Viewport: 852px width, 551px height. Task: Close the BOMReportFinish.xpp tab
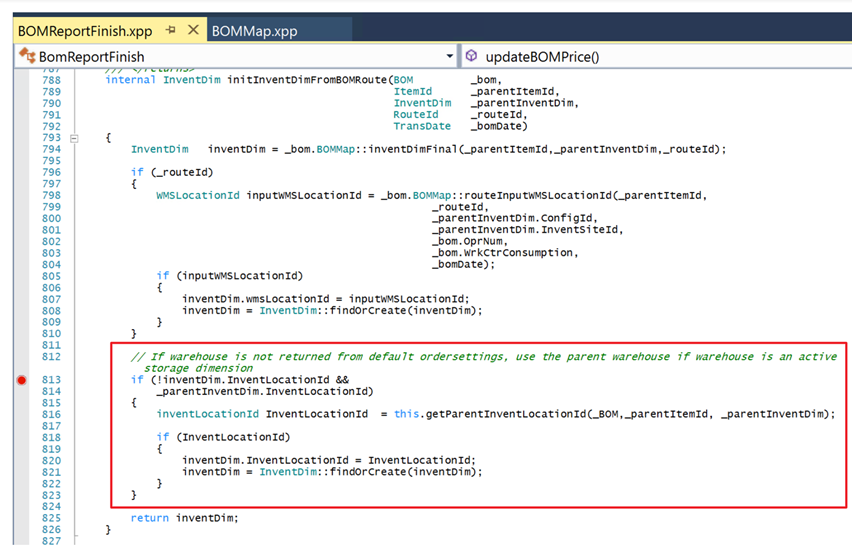tap(193, 31)
